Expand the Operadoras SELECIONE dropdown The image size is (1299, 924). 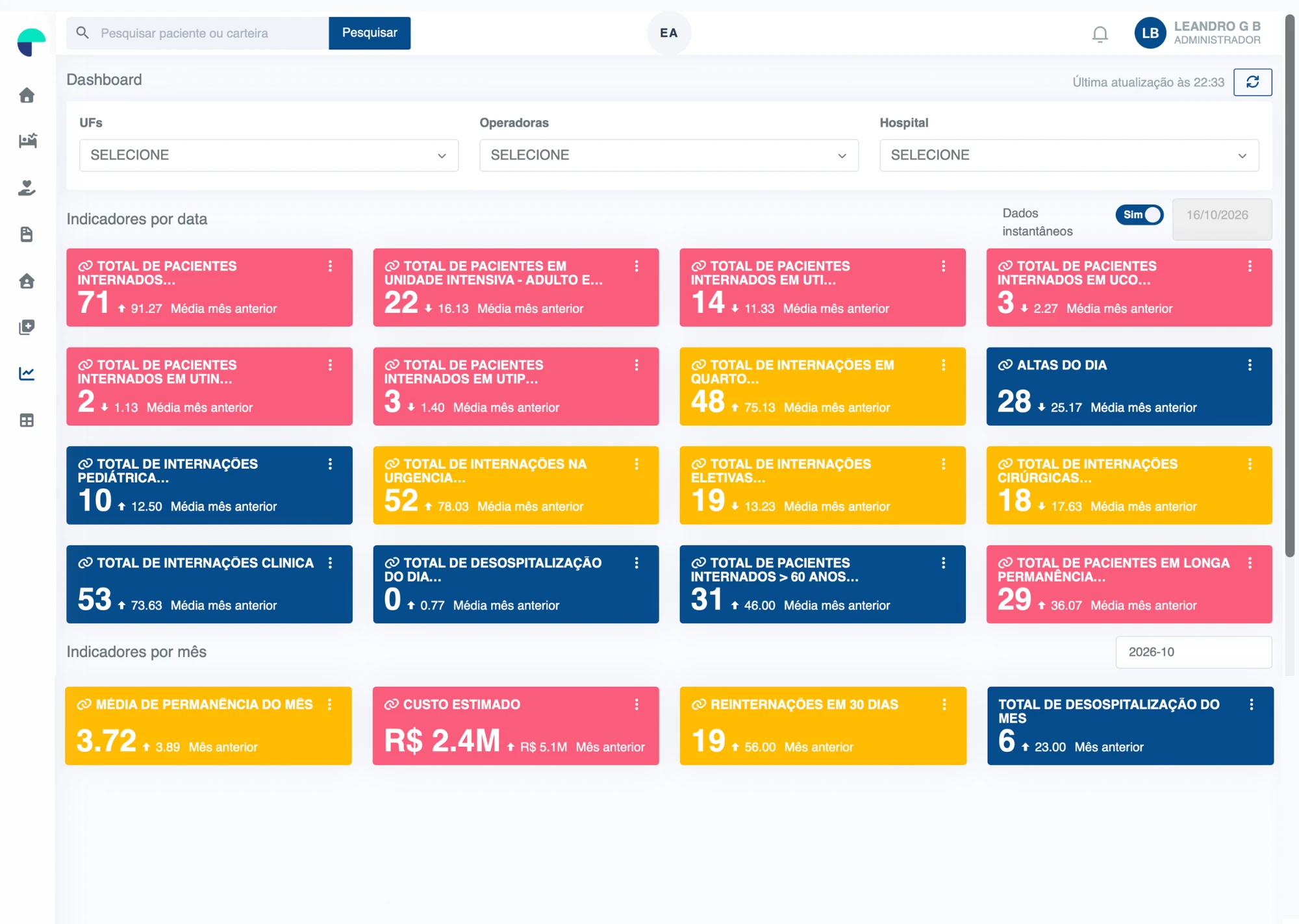click(x=669, y=155)
